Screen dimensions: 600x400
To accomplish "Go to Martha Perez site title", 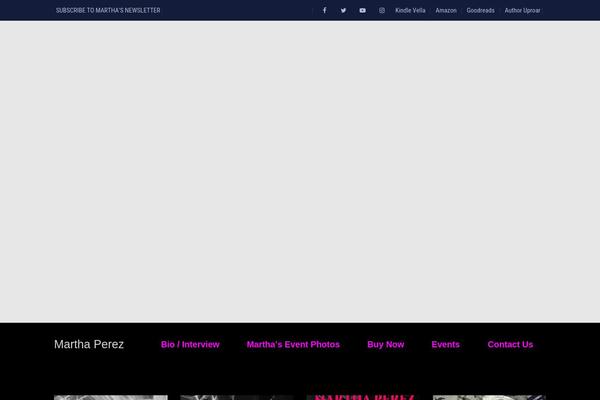I will click(89, 344).
